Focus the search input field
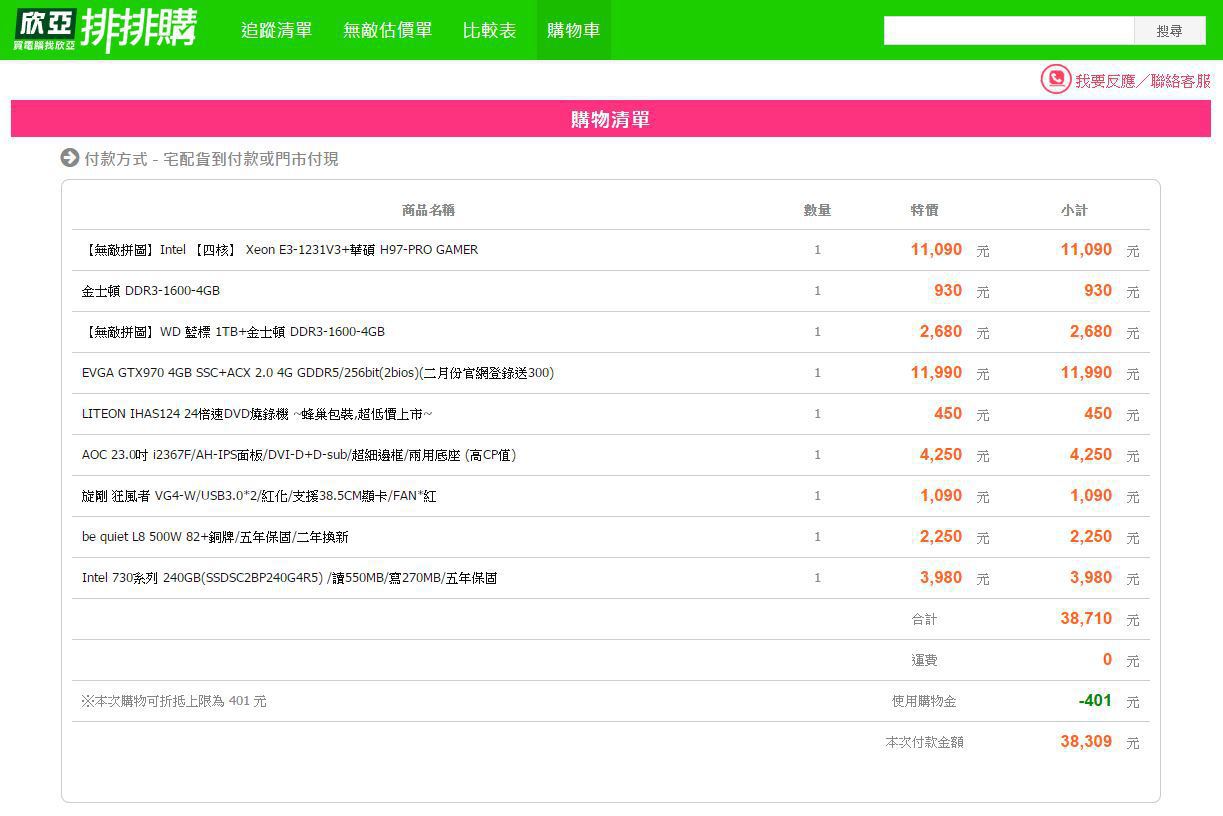Screen dimensions: 1223x816 coord(1009,31)
